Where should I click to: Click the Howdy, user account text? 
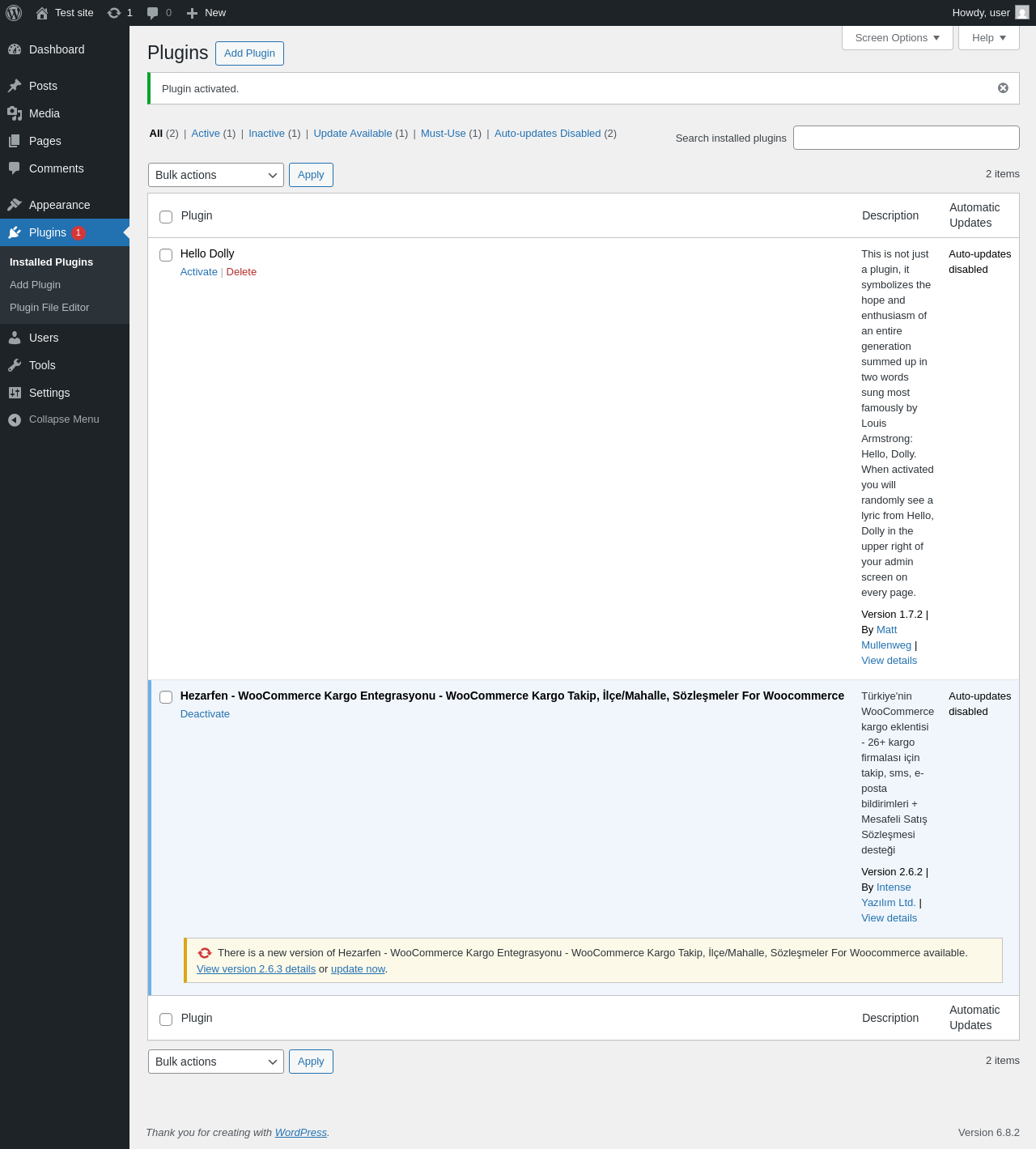(x=981, y=13)
